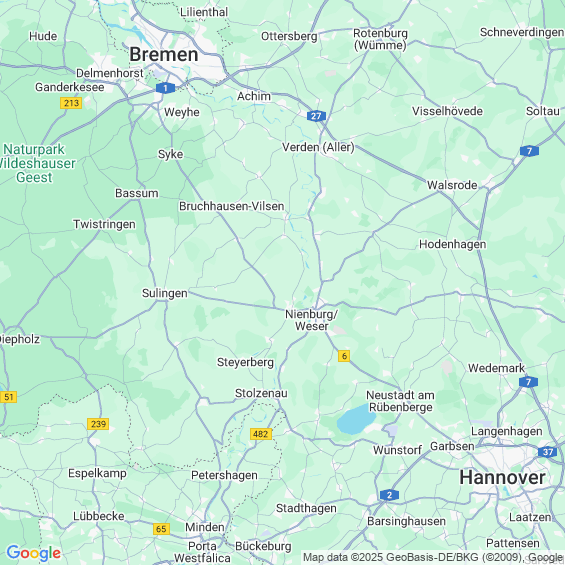Click the yellow 6 road shield near Nienburg

tap(344, 356)
